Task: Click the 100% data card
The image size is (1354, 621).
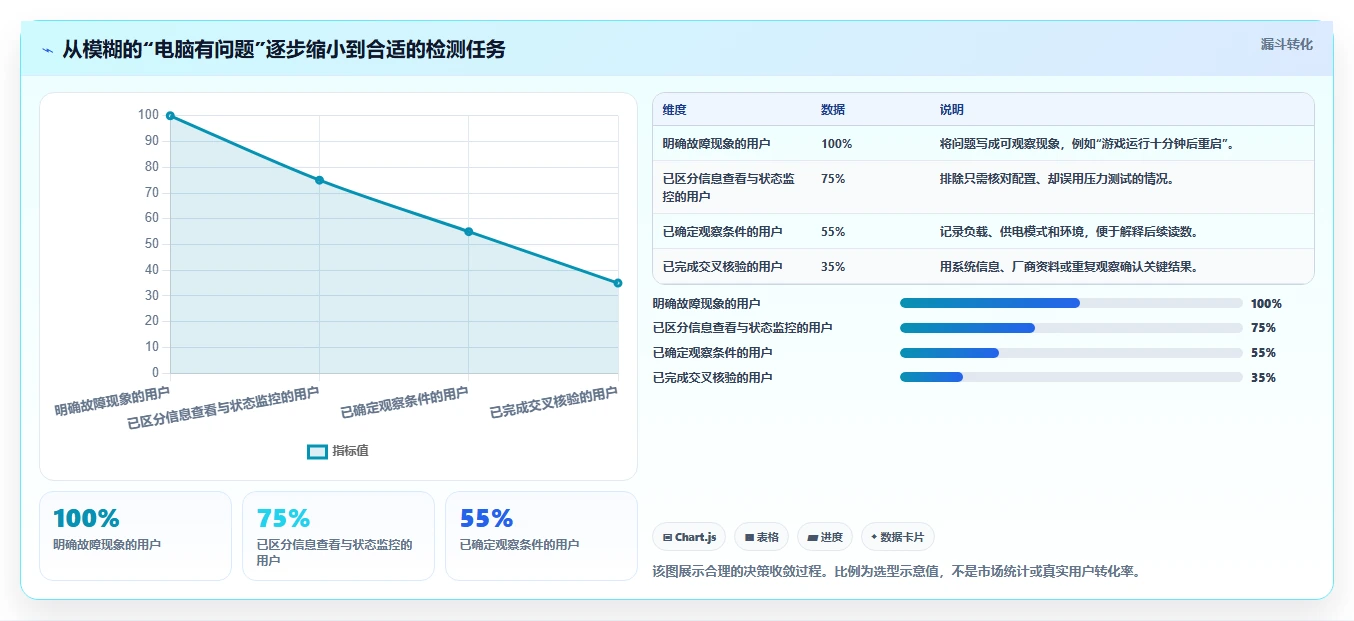Action: 135,536
